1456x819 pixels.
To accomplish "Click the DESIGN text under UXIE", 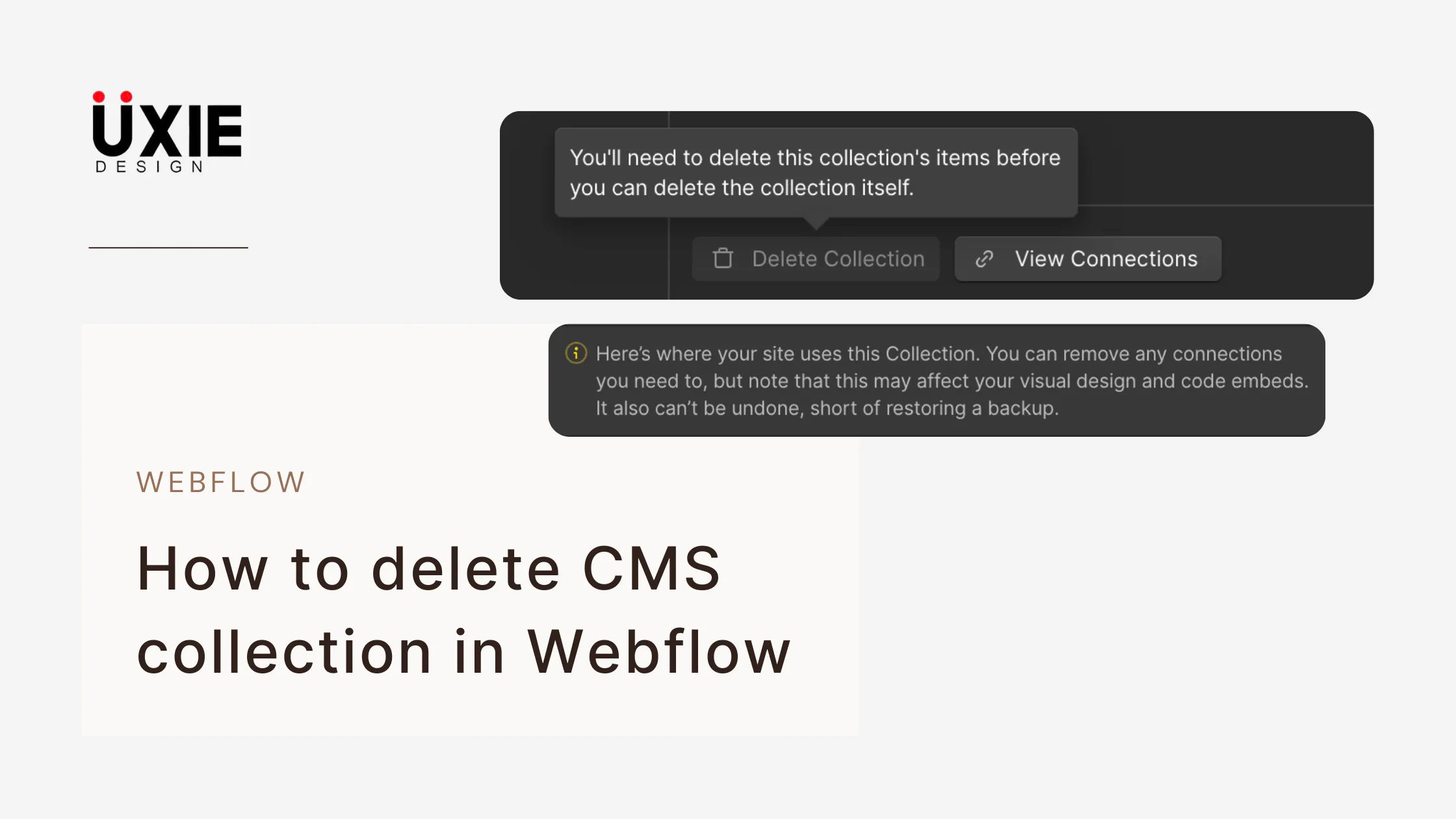I will coord(148,167).
